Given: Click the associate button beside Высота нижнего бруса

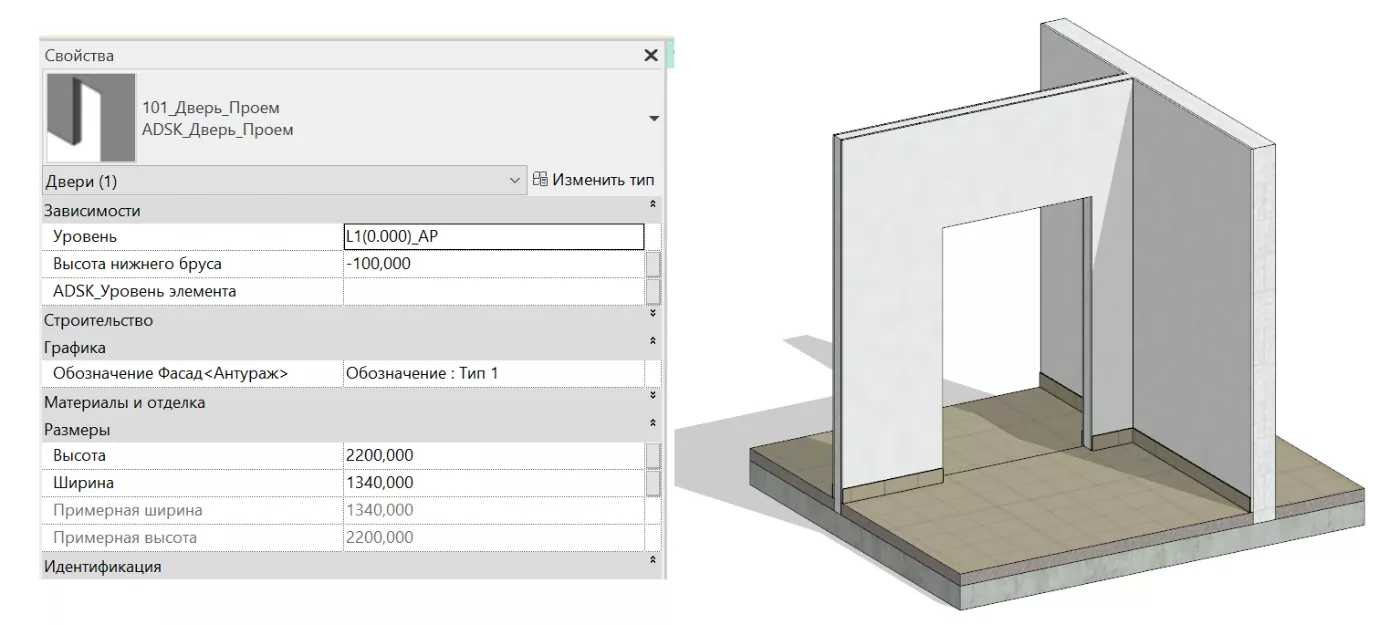Looking at the screenshot, I should point(653,264).
